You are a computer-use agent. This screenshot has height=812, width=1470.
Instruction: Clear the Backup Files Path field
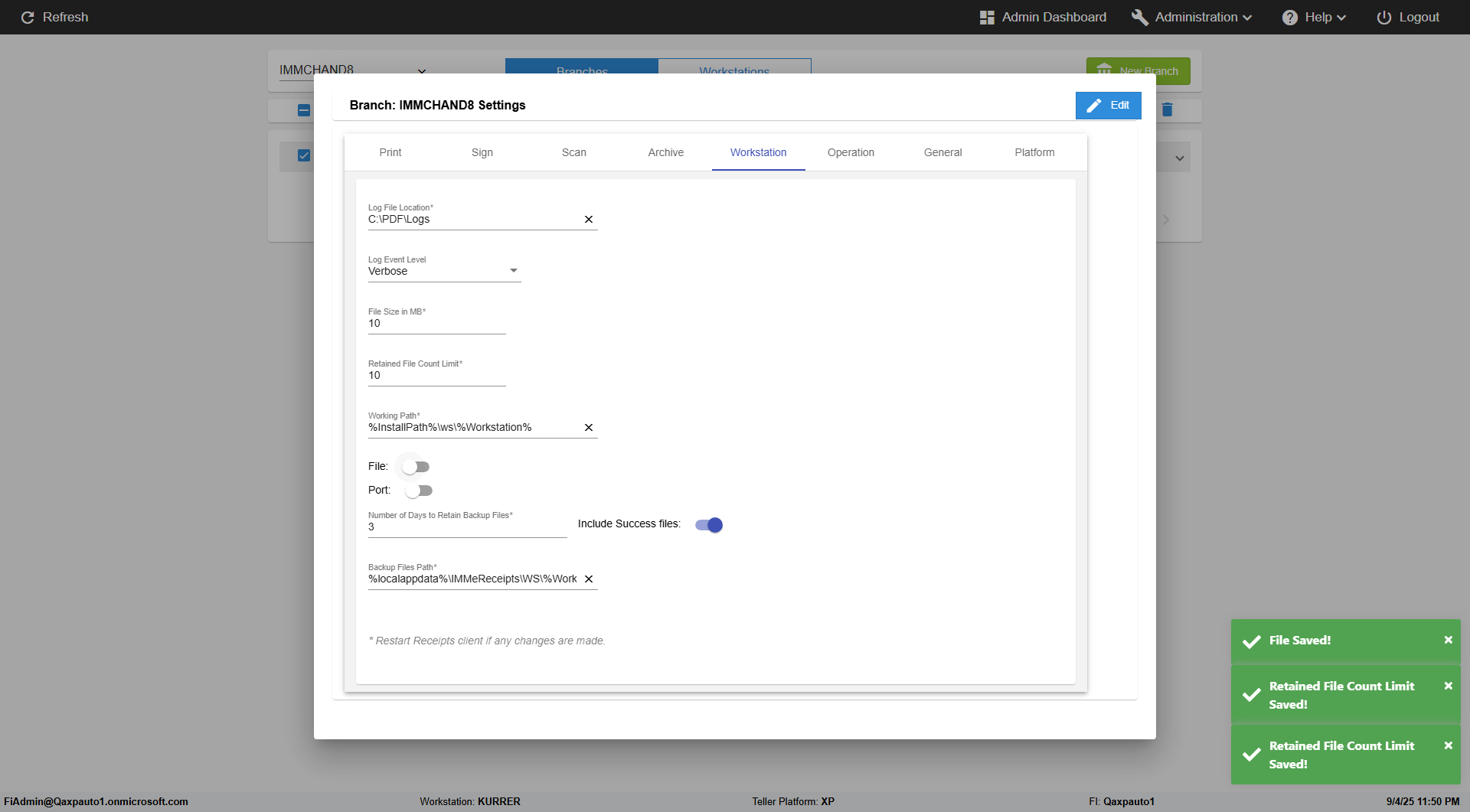tap(589, 579)
